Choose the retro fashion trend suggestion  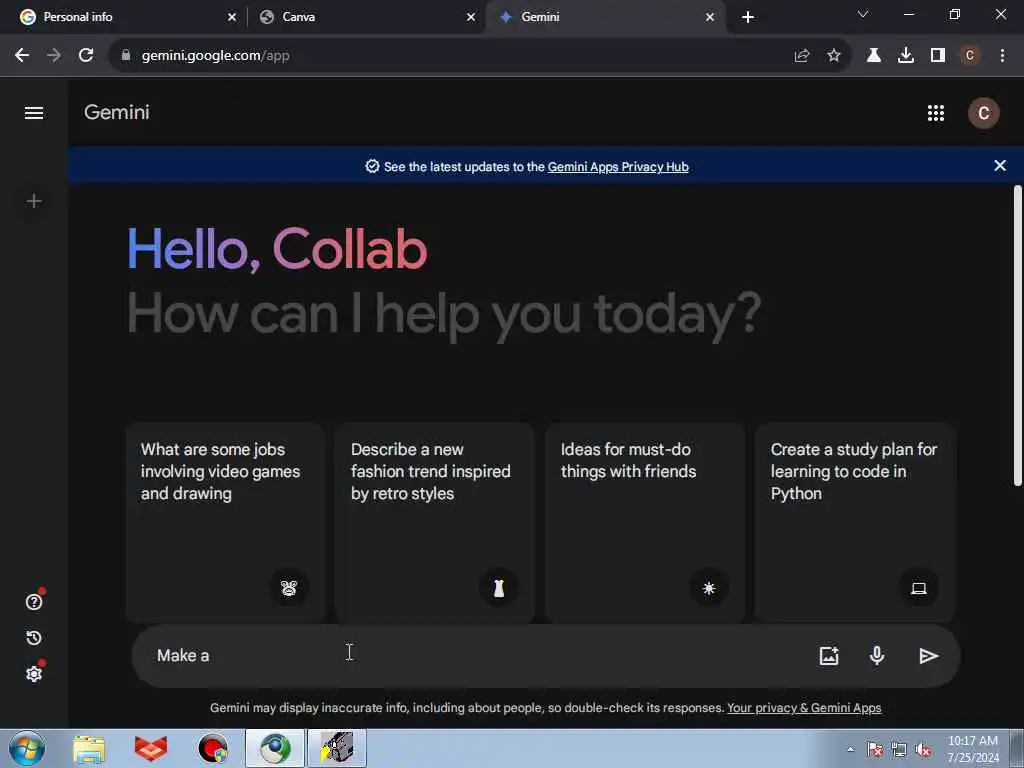click(434, 522)
